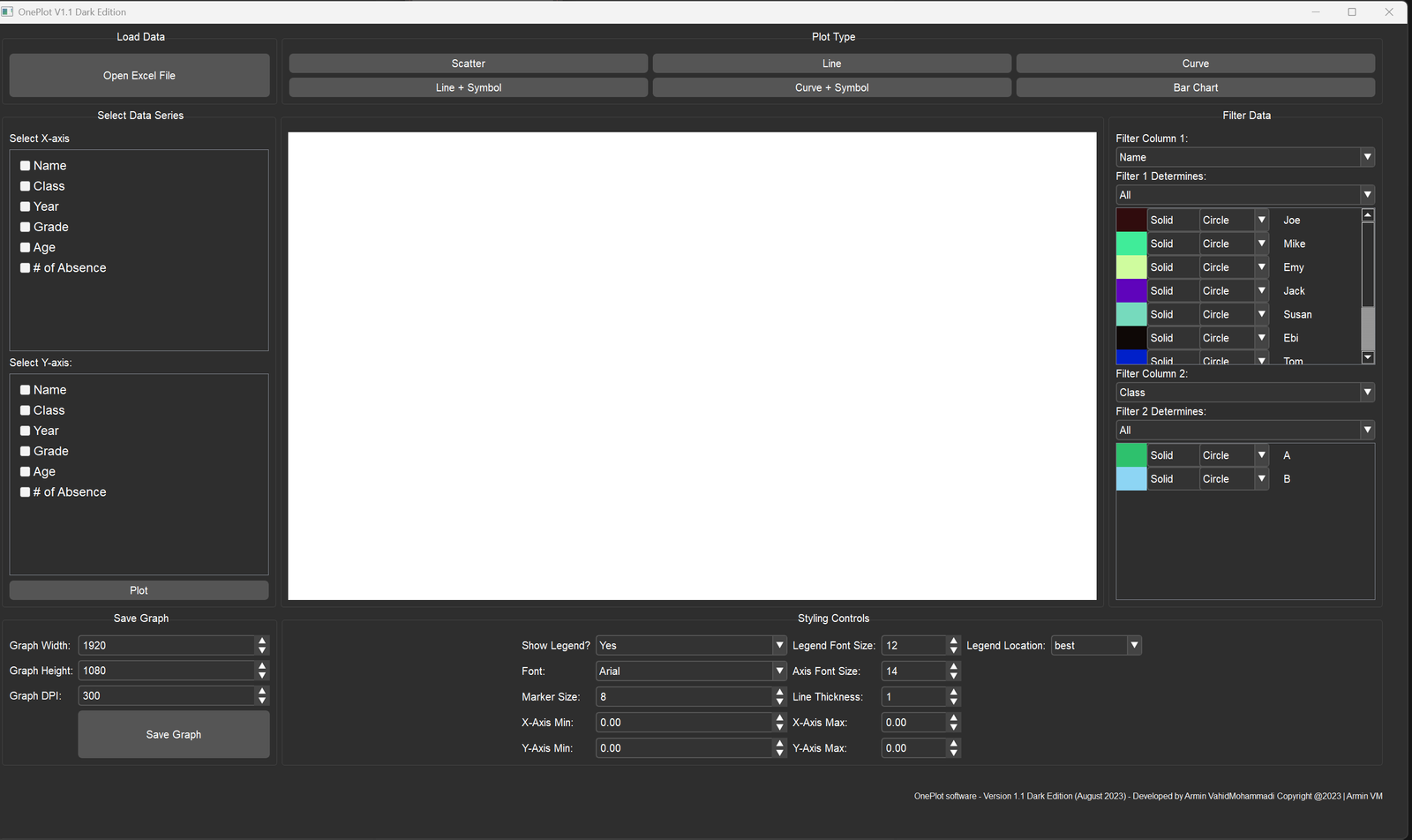The height and width of the screenshot is (840, 1412).
Task: Tick Grade in the Y-axis list
Action: point(26,451)
